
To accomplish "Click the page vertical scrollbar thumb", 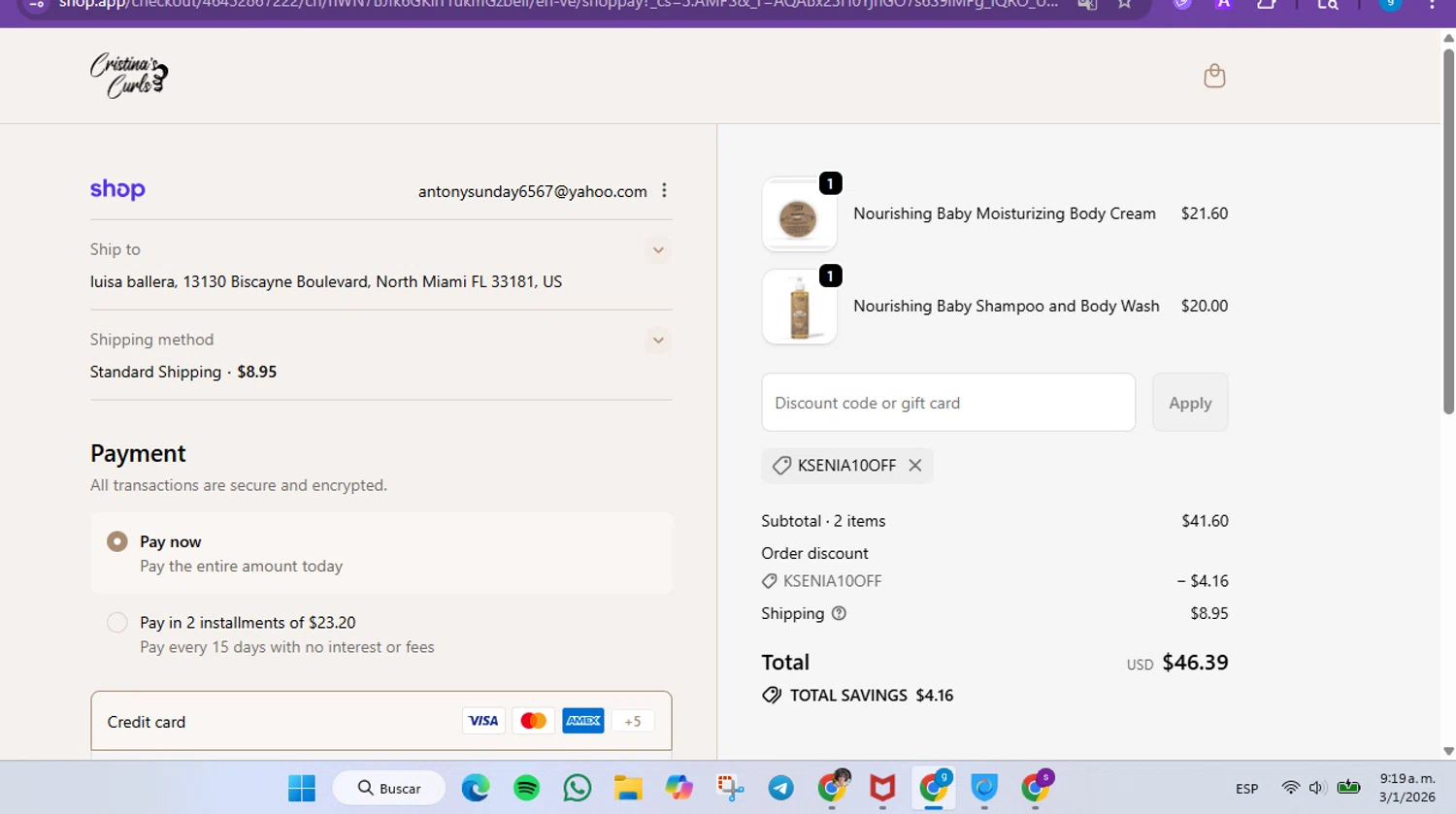I will [x=1448, y=231].
